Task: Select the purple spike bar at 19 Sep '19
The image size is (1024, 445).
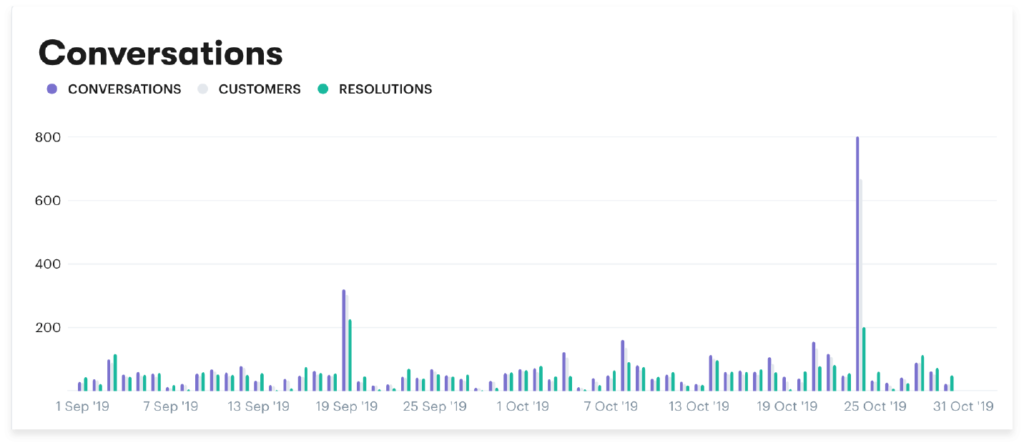Action: pyautogui.click(x=344, y=340)
